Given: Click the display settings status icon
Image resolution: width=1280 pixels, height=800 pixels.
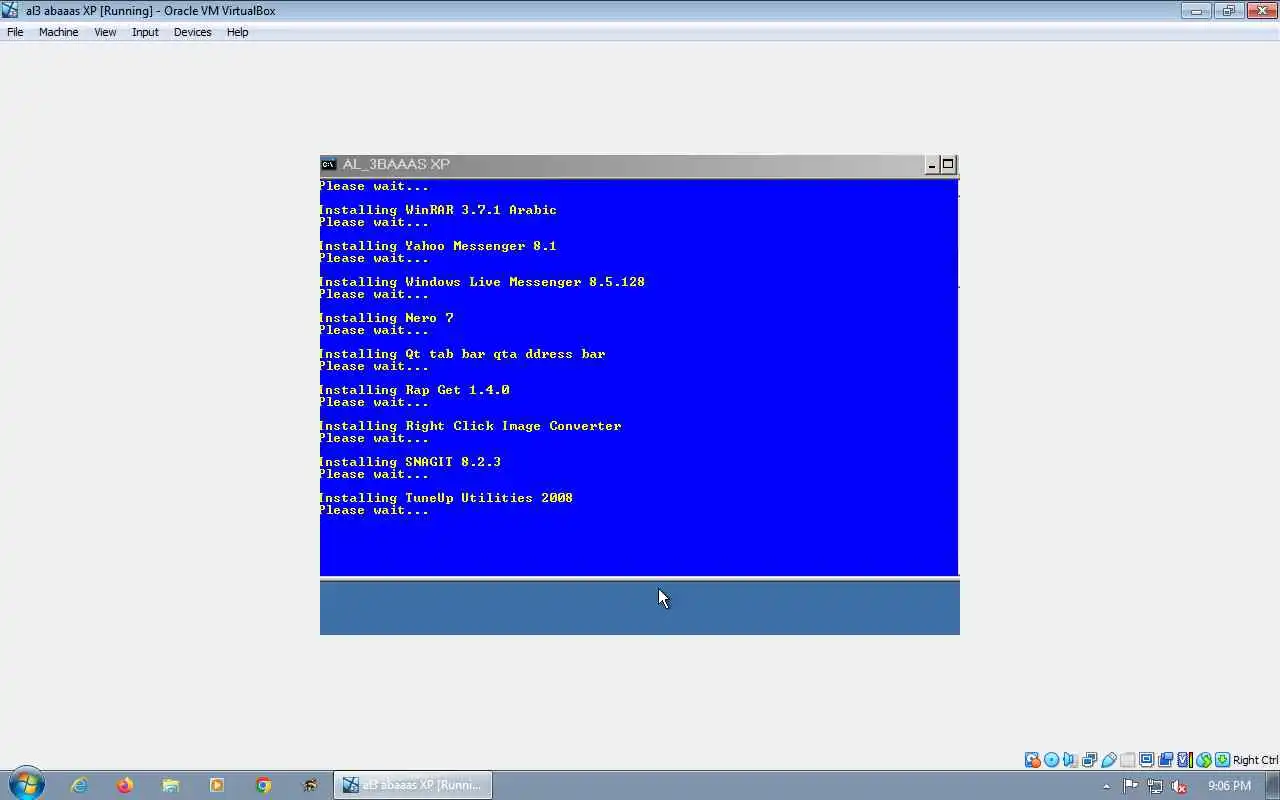Looking at the screenshot, I should click(x=1147, y=760).
